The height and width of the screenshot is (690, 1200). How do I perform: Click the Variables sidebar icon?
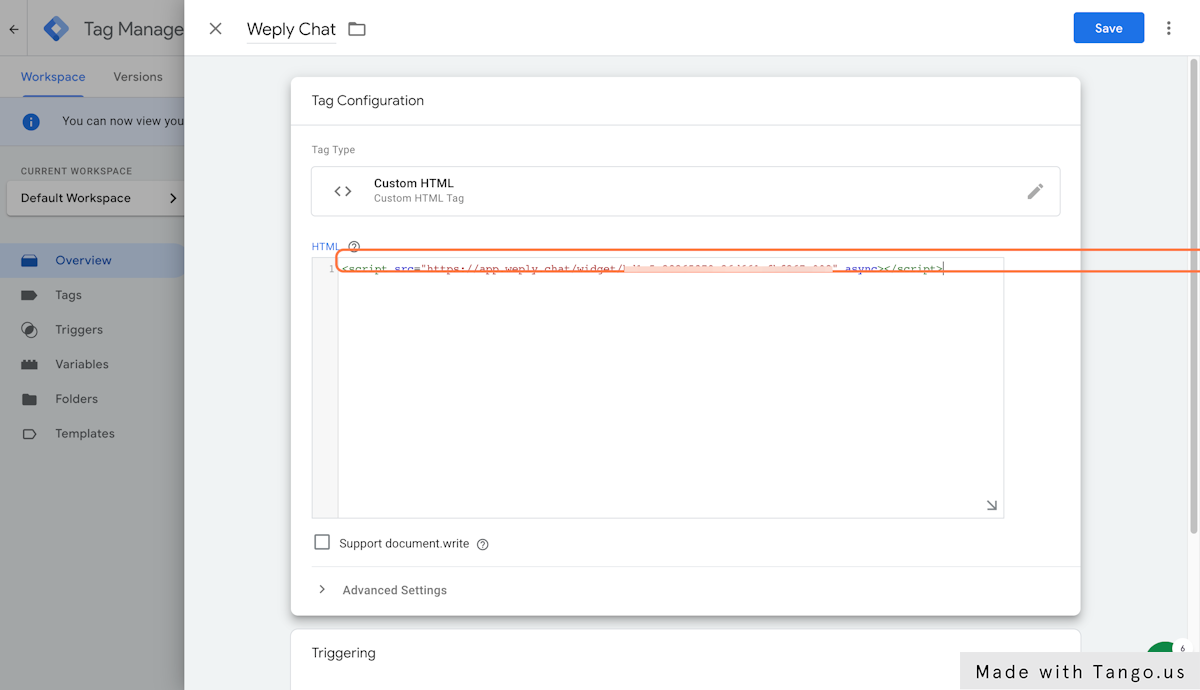[x=29, y=364]
